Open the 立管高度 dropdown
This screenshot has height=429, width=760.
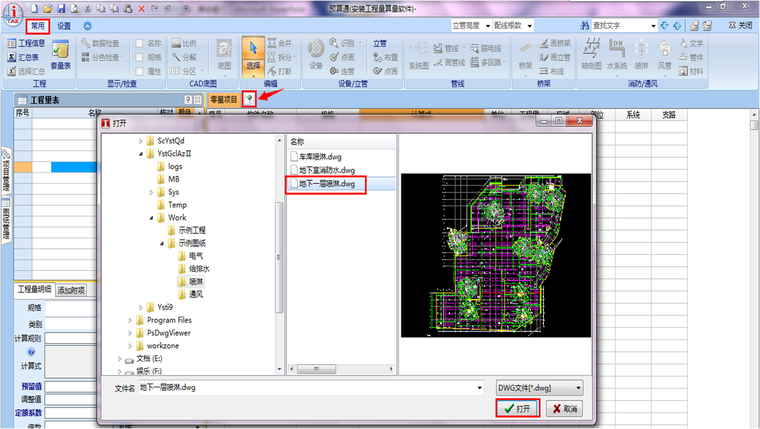[x=488, y=26]
